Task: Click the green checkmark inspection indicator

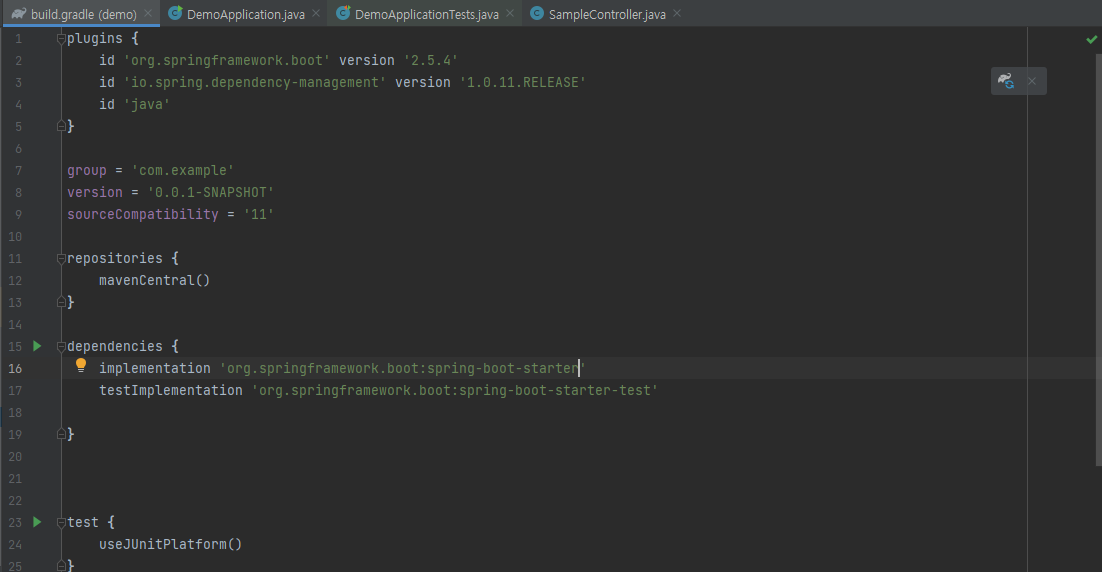Action: (x=1091, y=39)
